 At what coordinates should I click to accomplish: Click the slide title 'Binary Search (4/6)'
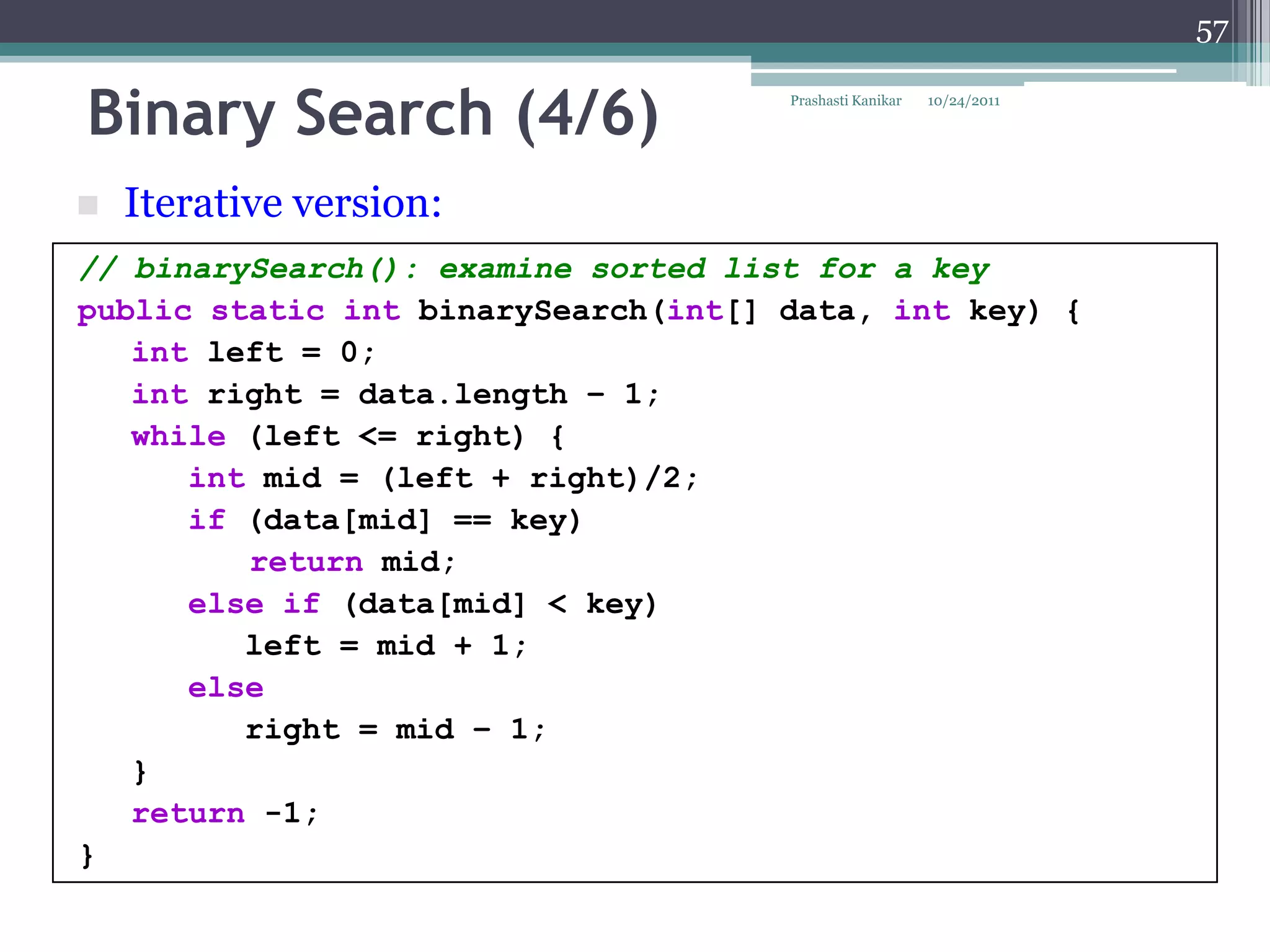click(373, 115)
